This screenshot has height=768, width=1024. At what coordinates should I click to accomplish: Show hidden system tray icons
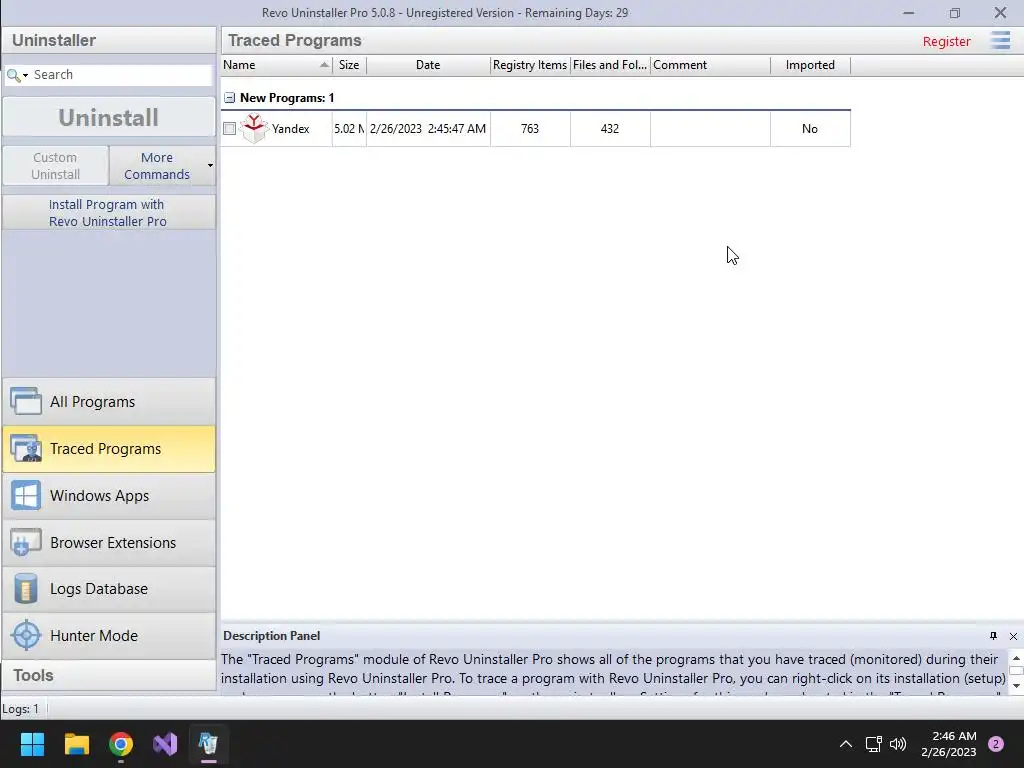tap(846, 744)
